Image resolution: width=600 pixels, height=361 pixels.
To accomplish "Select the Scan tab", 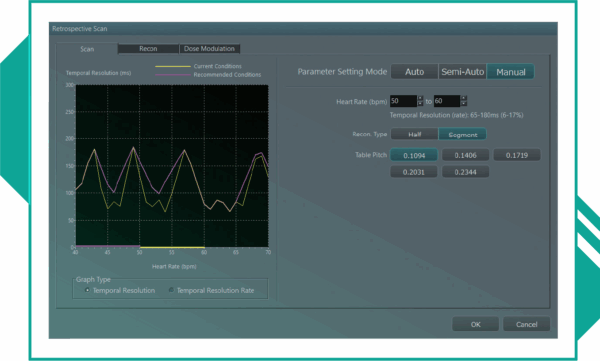I will (x=87, y=49).
